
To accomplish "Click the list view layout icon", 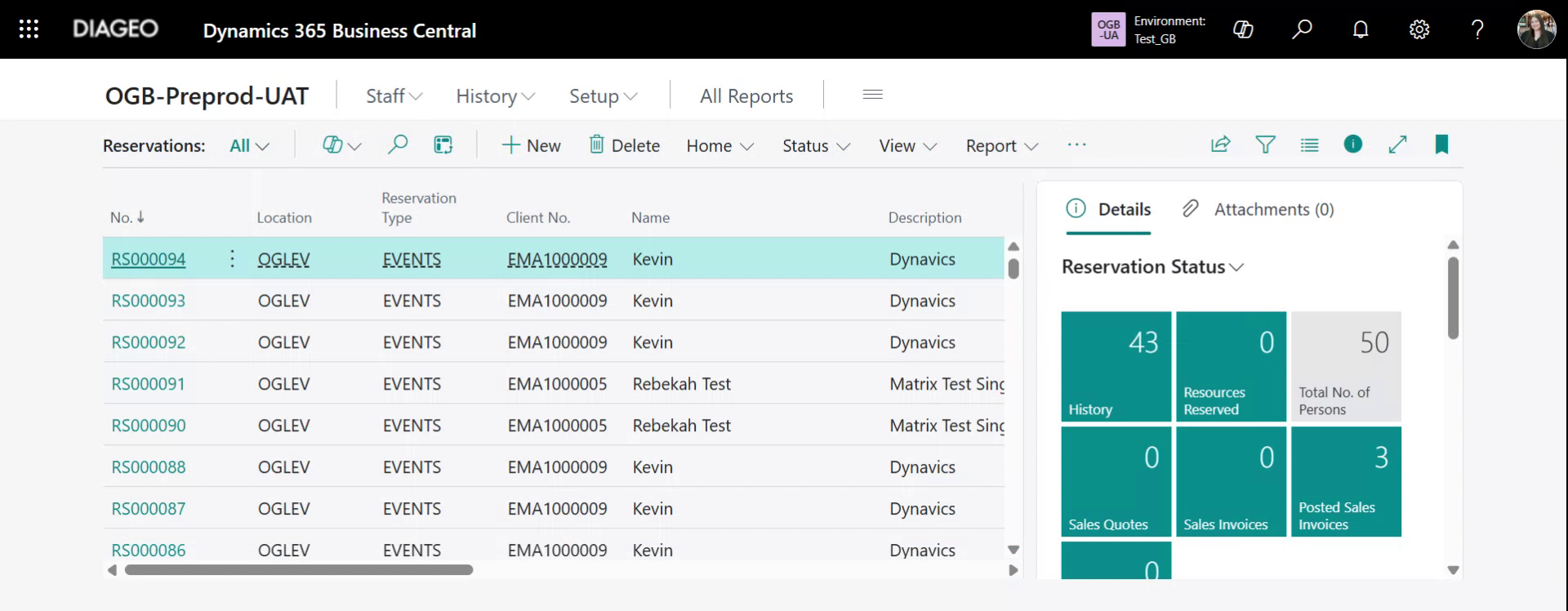I will pos(1309,145).
